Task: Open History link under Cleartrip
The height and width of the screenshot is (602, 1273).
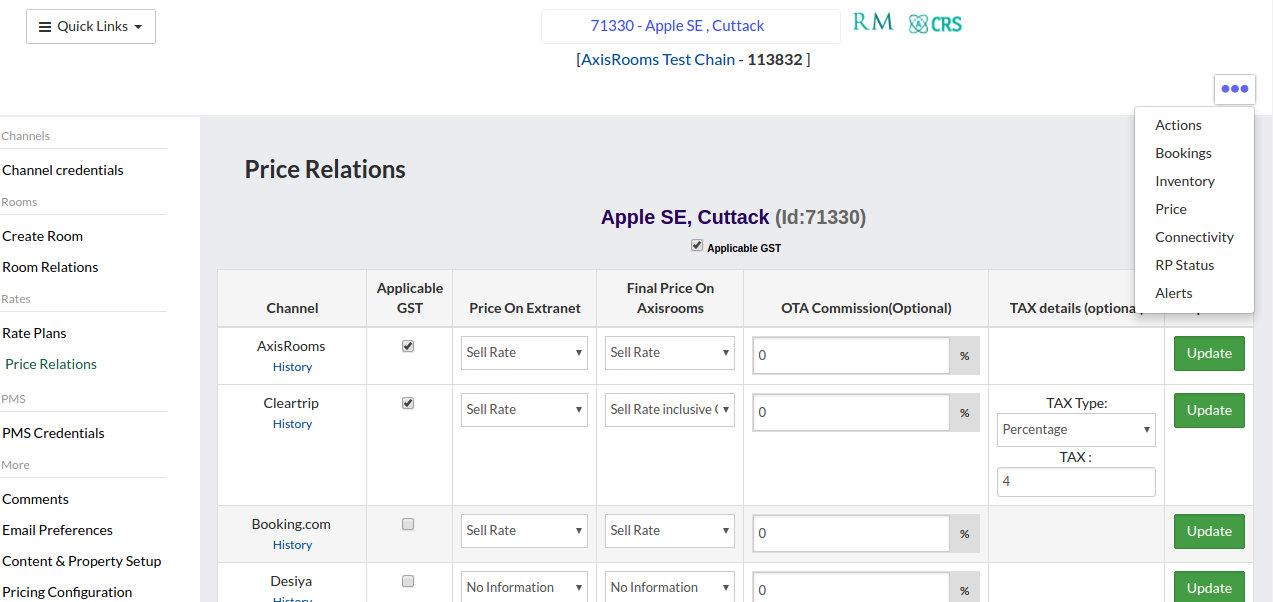Action: click(x=292, y=424)
